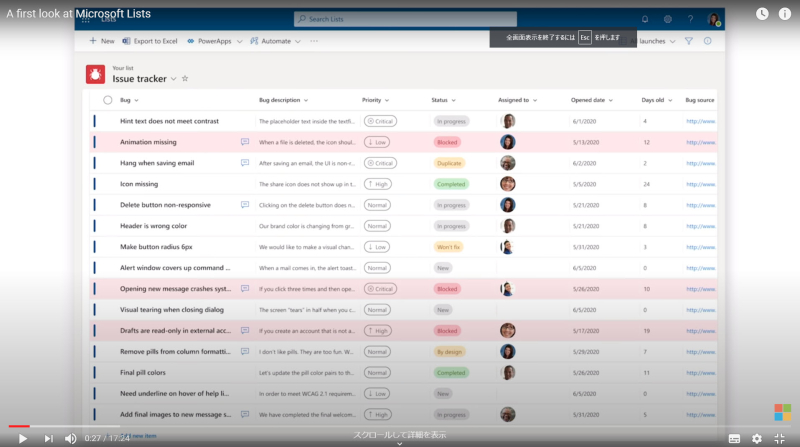Screen dimensions: 800x447
Task: Open Remove pills from column comments
Action: click(245, 351)
